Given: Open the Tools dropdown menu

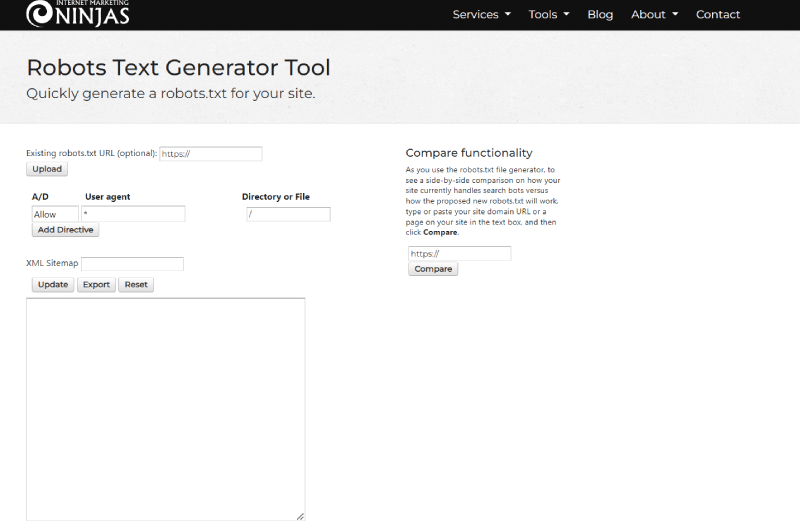Looking at the screenshot, I should 549,14.
